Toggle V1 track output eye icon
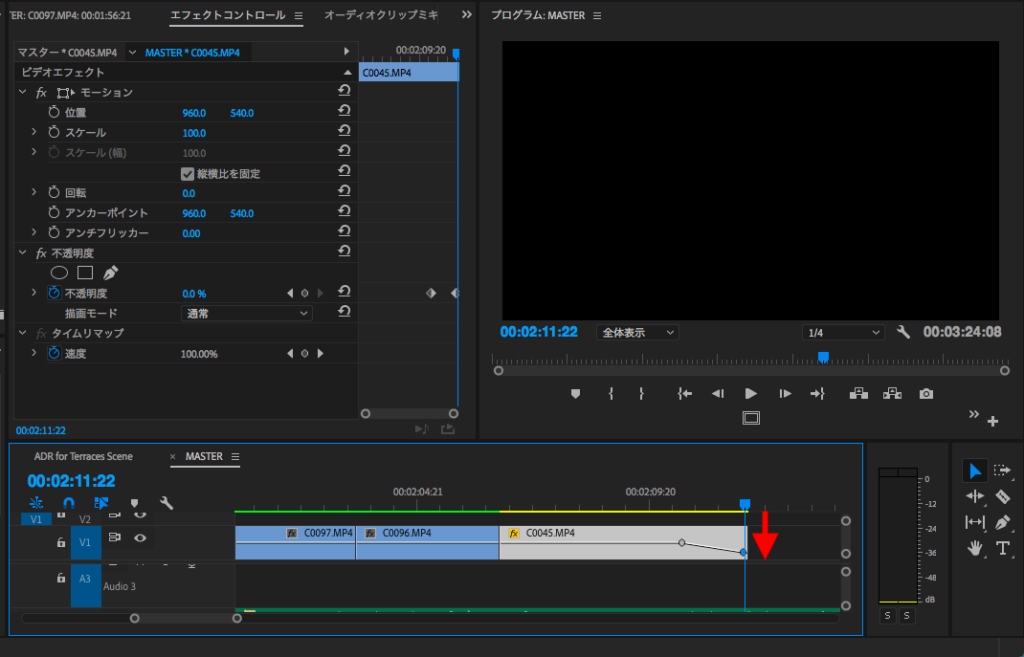 pos(140,538)
